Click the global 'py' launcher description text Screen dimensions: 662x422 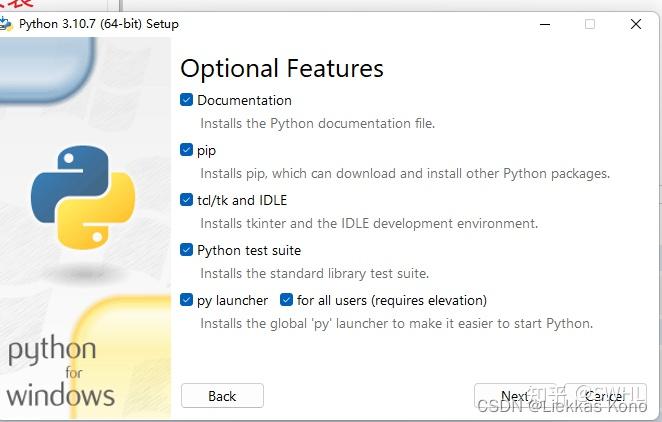tap(396, 323)
